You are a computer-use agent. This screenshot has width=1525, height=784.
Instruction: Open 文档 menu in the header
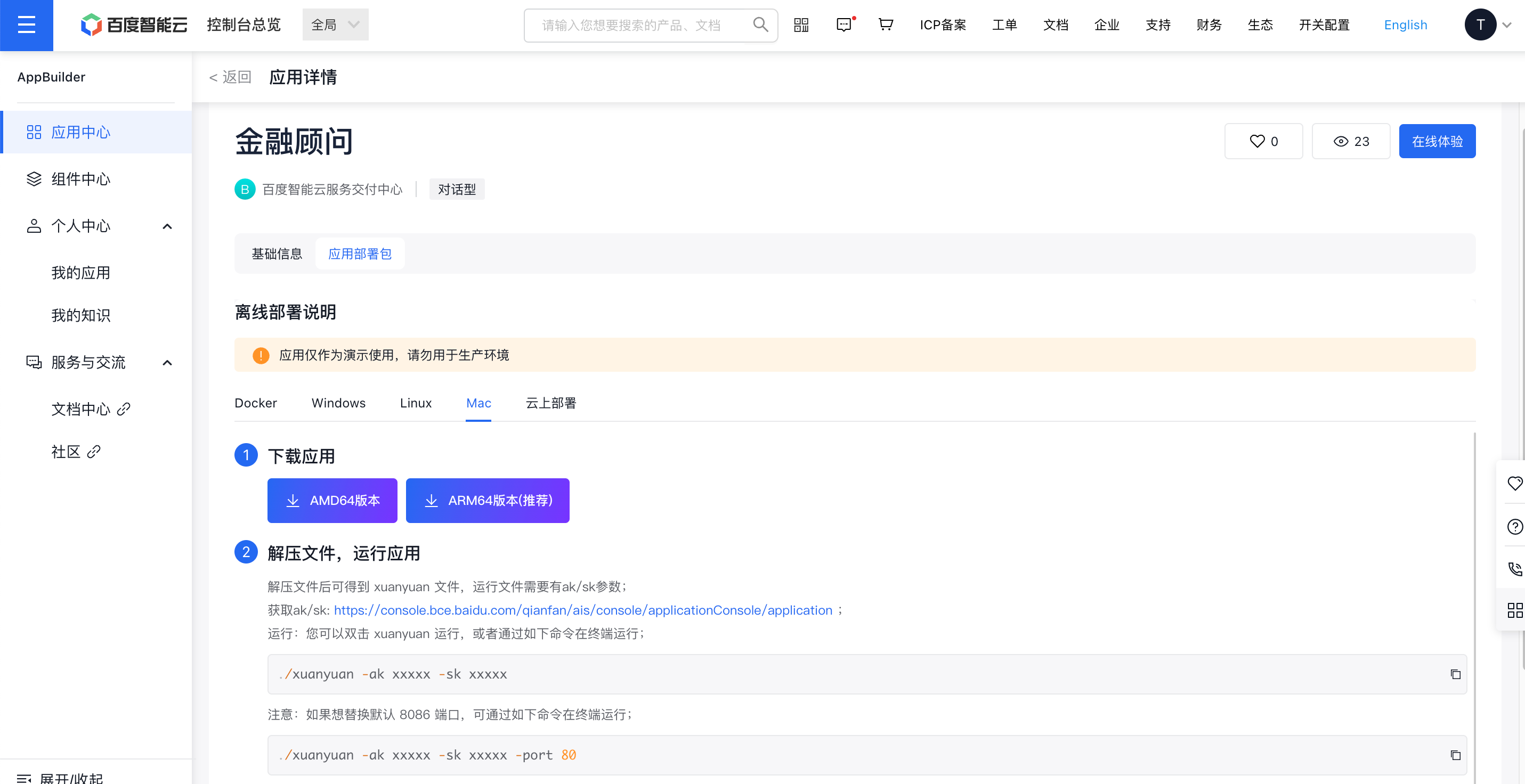pos(1056,25)
